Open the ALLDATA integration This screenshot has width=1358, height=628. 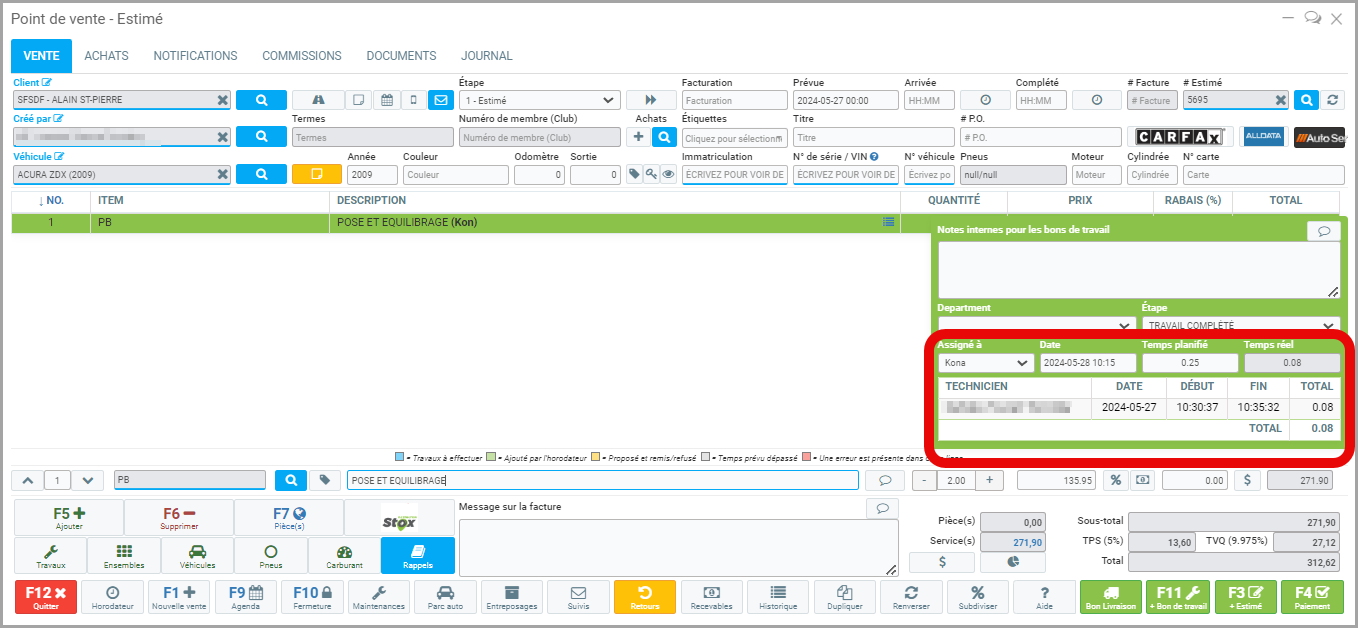(x=1262, y=137)
